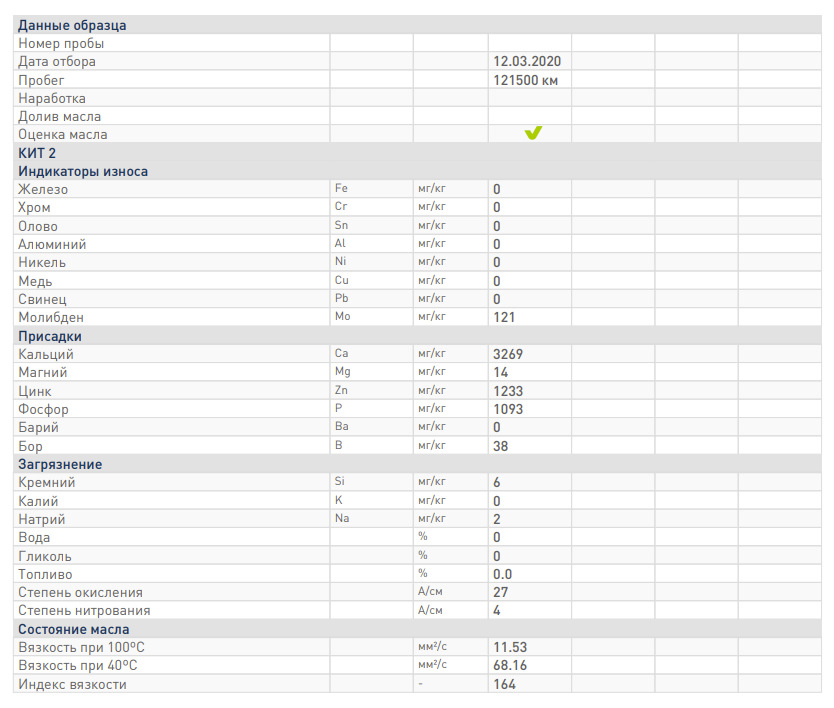
Task: Select the silicon value 6
Action: click(x=497, y=482)
